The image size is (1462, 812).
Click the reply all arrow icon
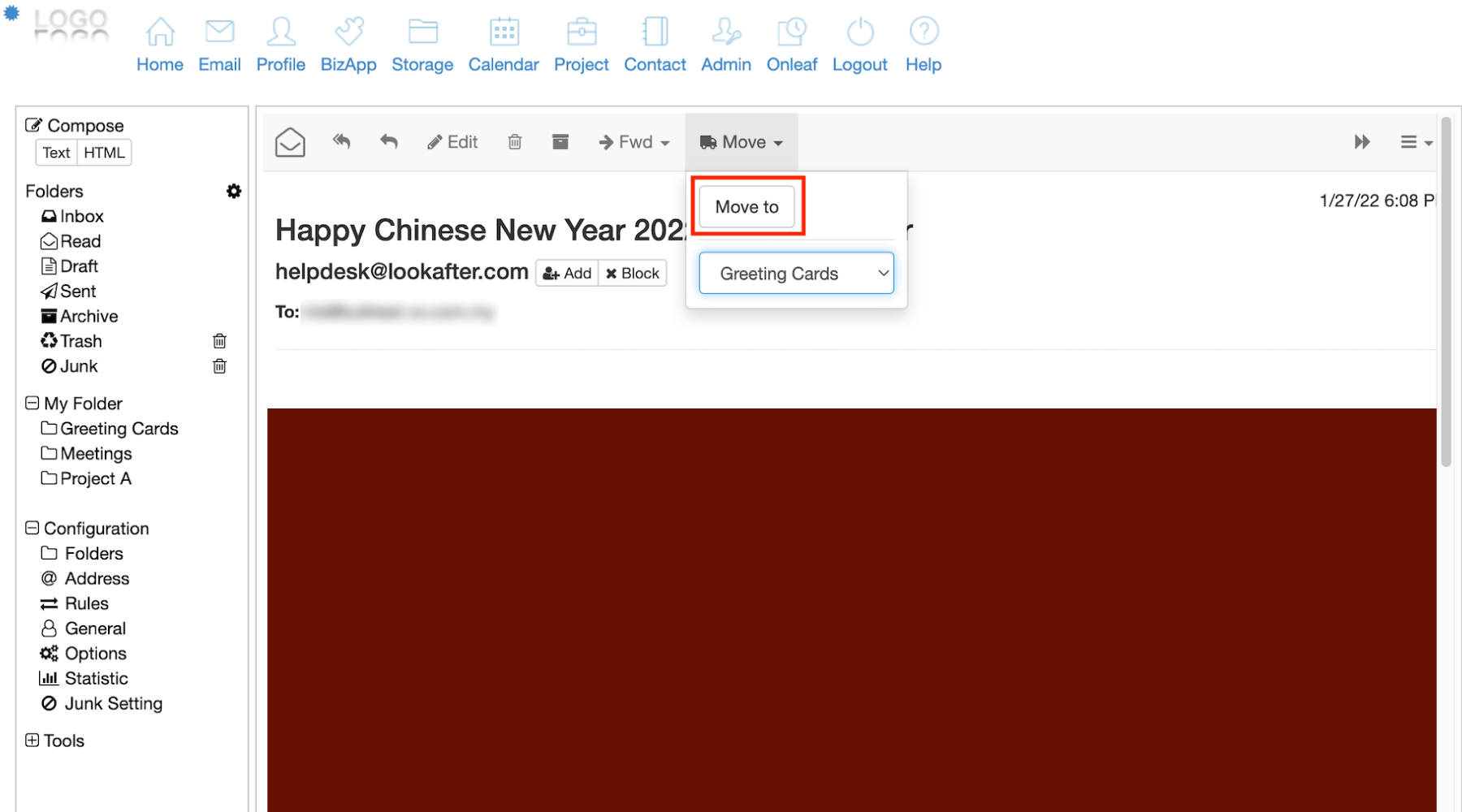(341, 142)
